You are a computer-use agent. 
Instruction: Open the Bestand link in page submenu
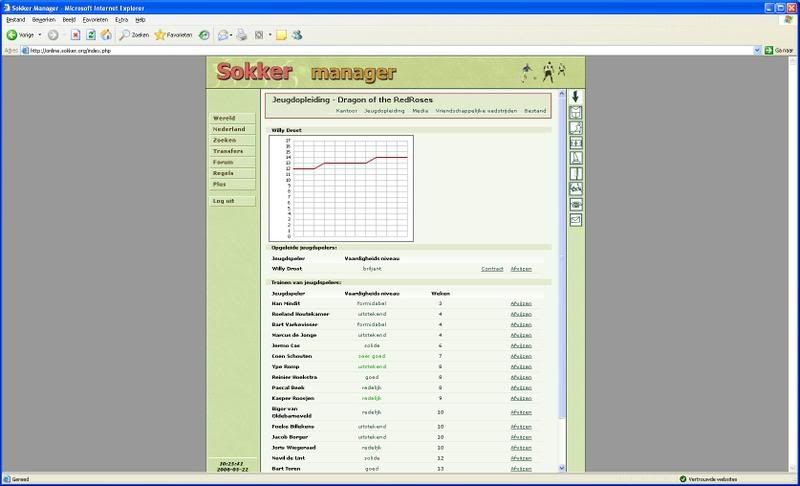pyautogui.click(x=535, y=111)
